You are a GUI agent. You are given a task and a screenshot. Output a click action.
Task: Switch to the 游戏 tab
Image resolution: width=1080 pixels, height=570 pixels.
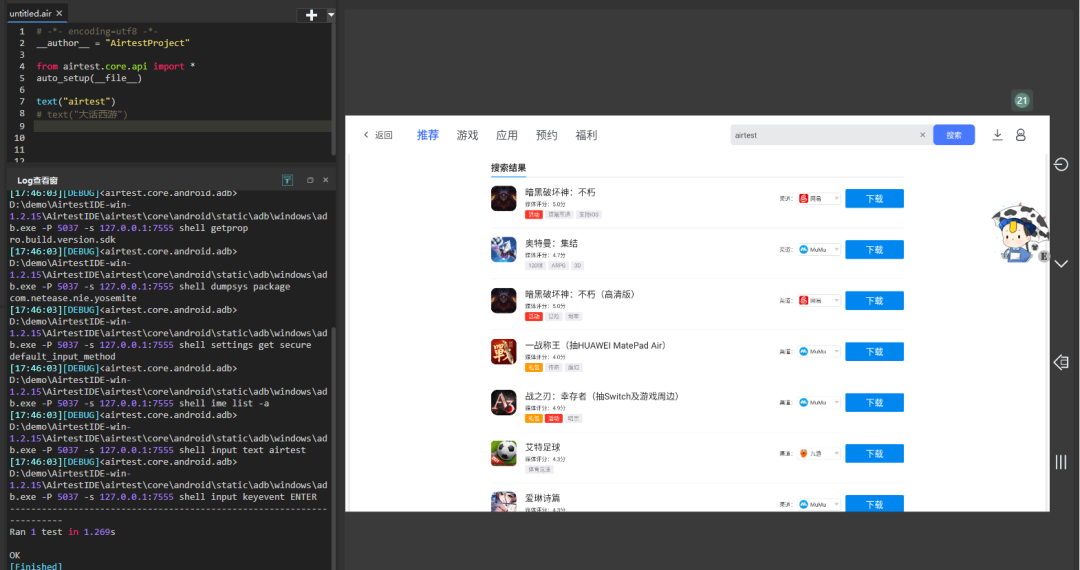click(x=467, y=135)
